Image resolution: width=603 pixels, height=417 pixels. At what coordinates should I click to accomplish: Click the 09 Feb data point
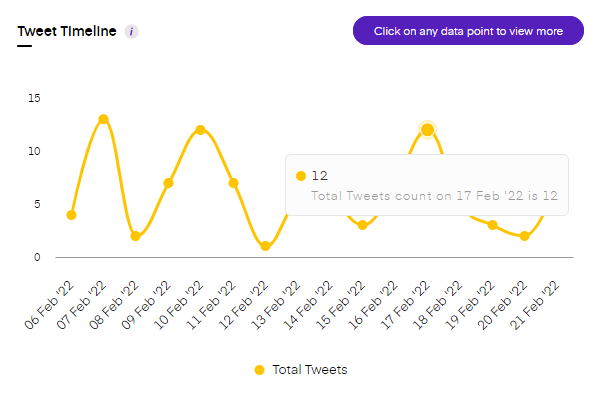168,183
